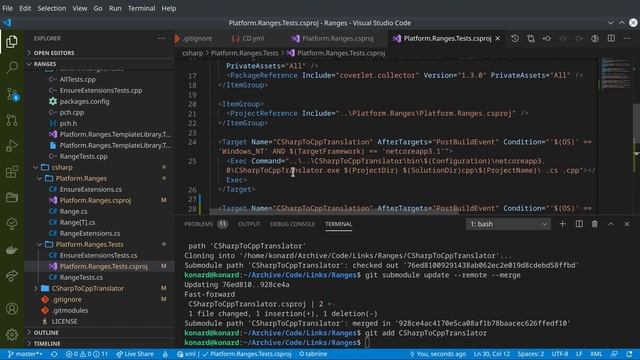
Task: Open .gitmodules file in the explorer
Action: (x=70, y=310)
